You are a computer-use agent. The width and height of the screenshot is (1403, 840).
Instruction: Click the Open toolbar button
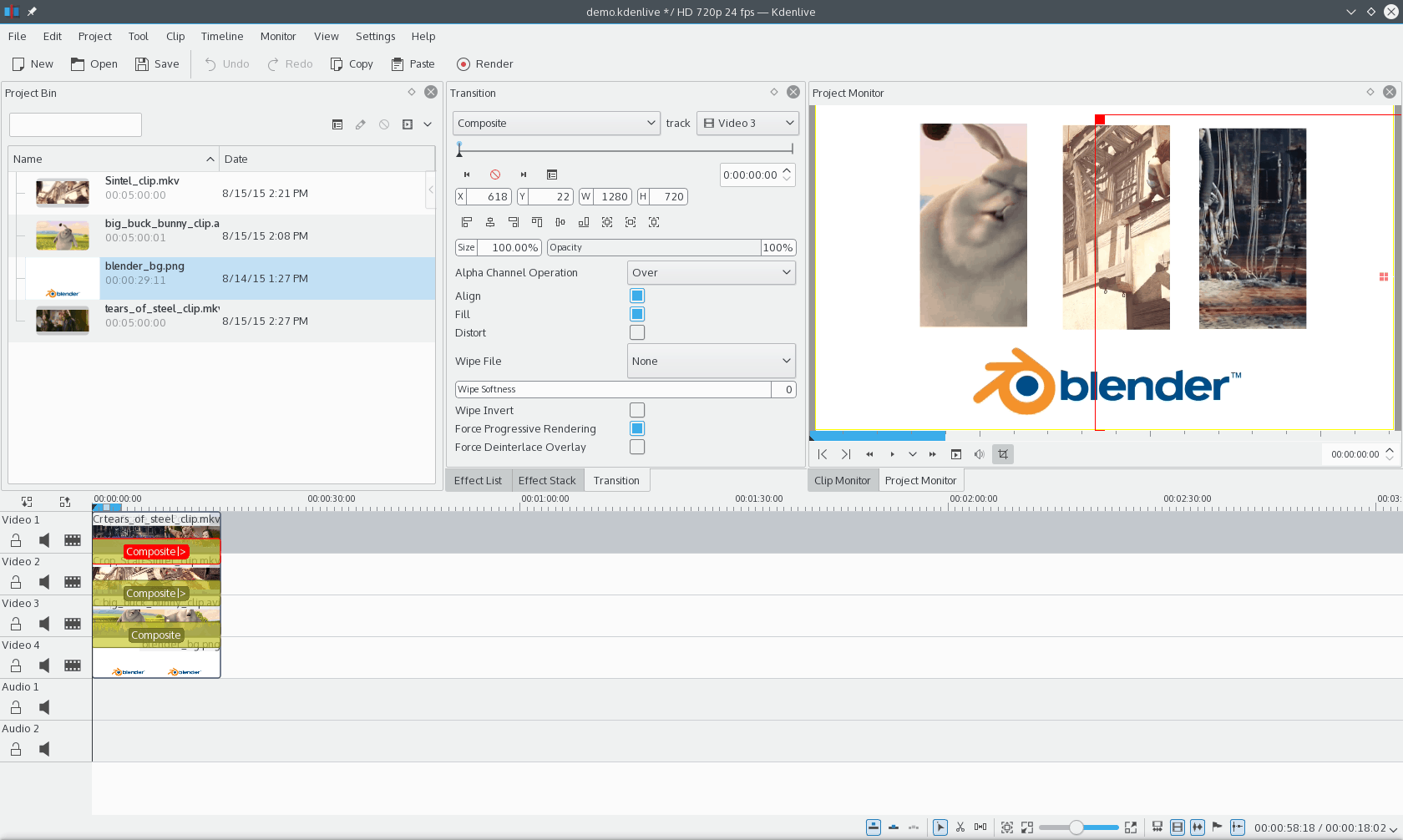click(x=94, y=64)
